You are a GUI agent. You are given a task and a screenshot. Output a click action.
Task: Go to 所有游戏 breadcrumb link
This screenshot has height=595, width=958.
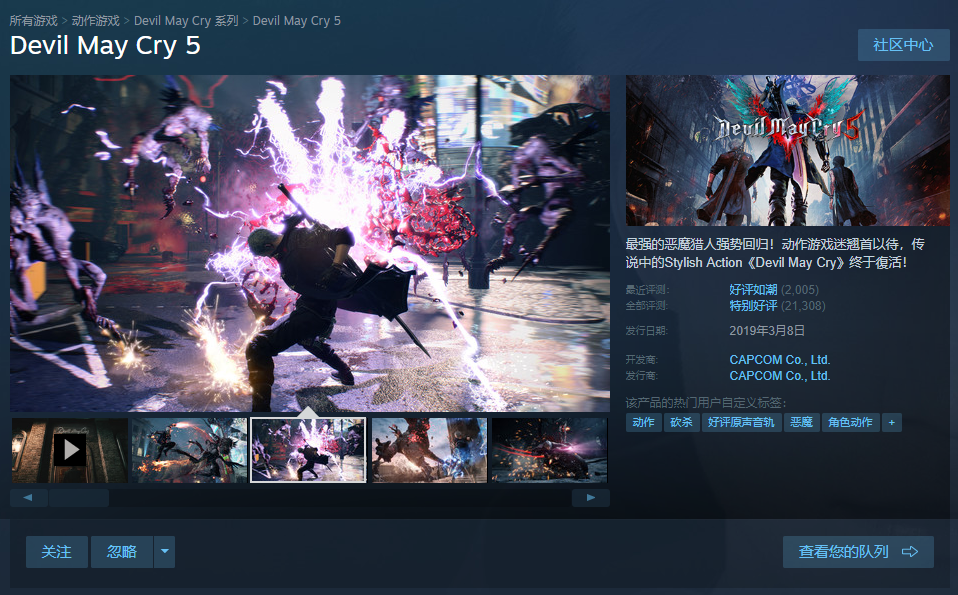[34, 21]
